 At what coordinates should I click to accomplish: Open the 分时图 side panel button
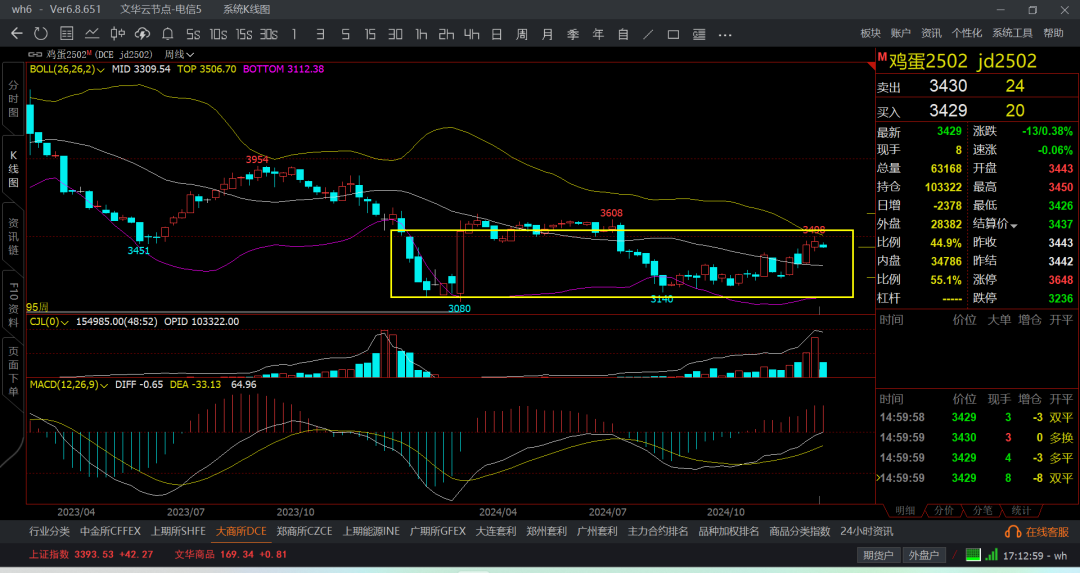tap(14, 100)
